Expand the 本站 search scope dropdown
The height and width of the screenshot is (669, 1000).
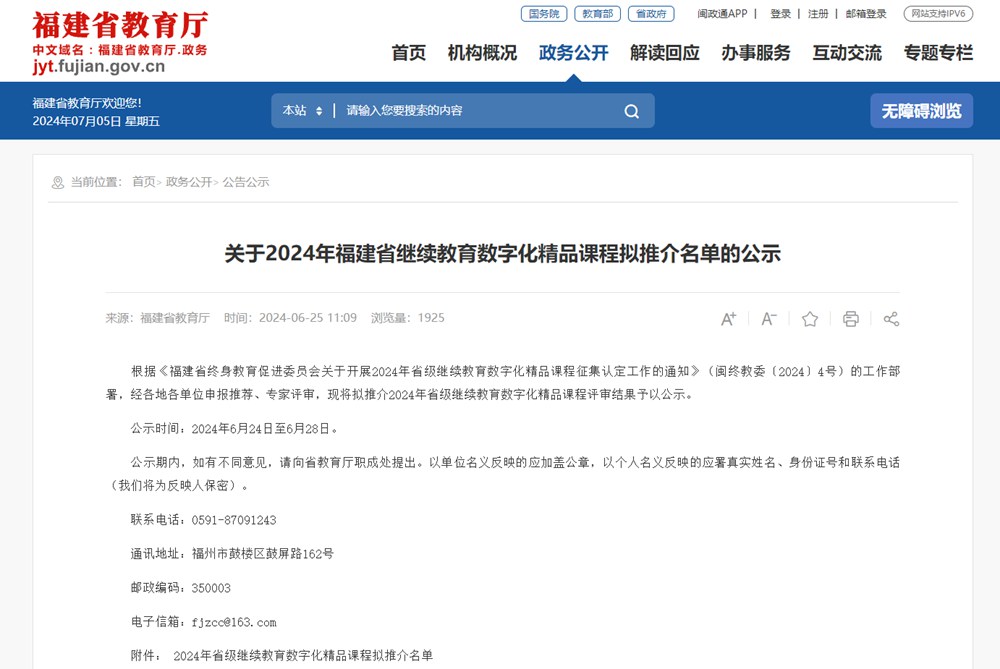point(302,111)
